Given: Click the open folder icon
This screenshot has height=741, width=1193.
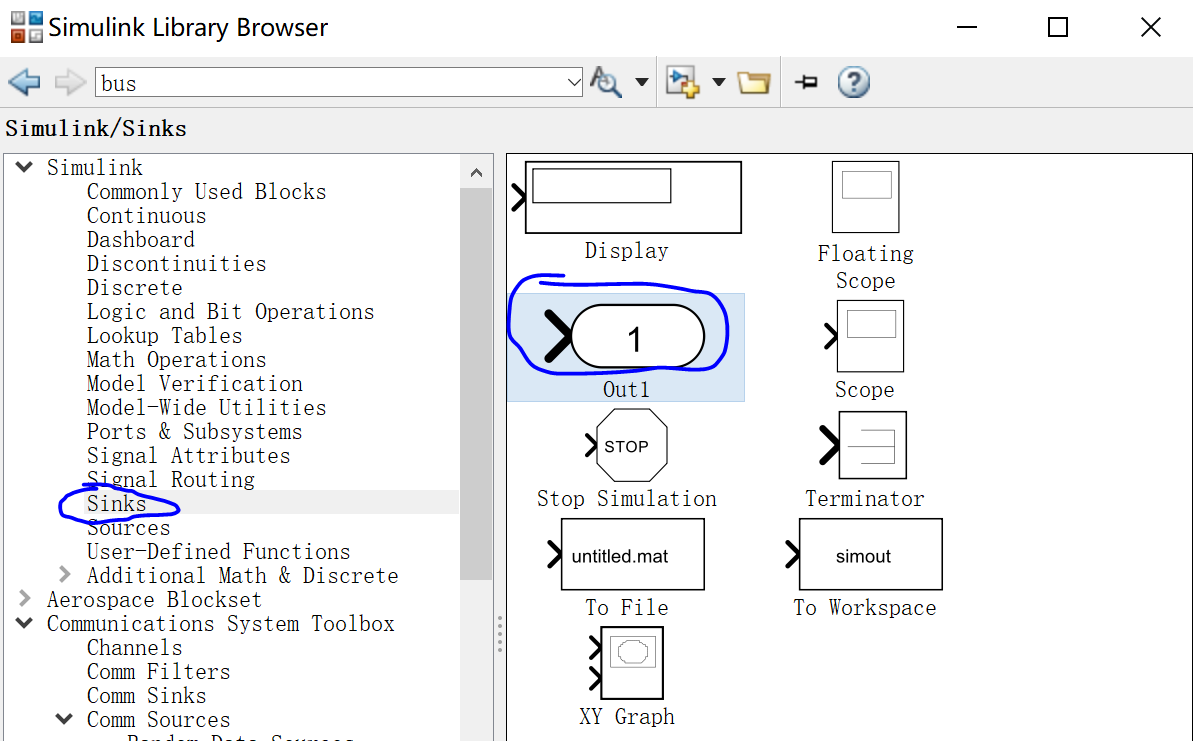Looking at the screenshot, I should point(754,81).
